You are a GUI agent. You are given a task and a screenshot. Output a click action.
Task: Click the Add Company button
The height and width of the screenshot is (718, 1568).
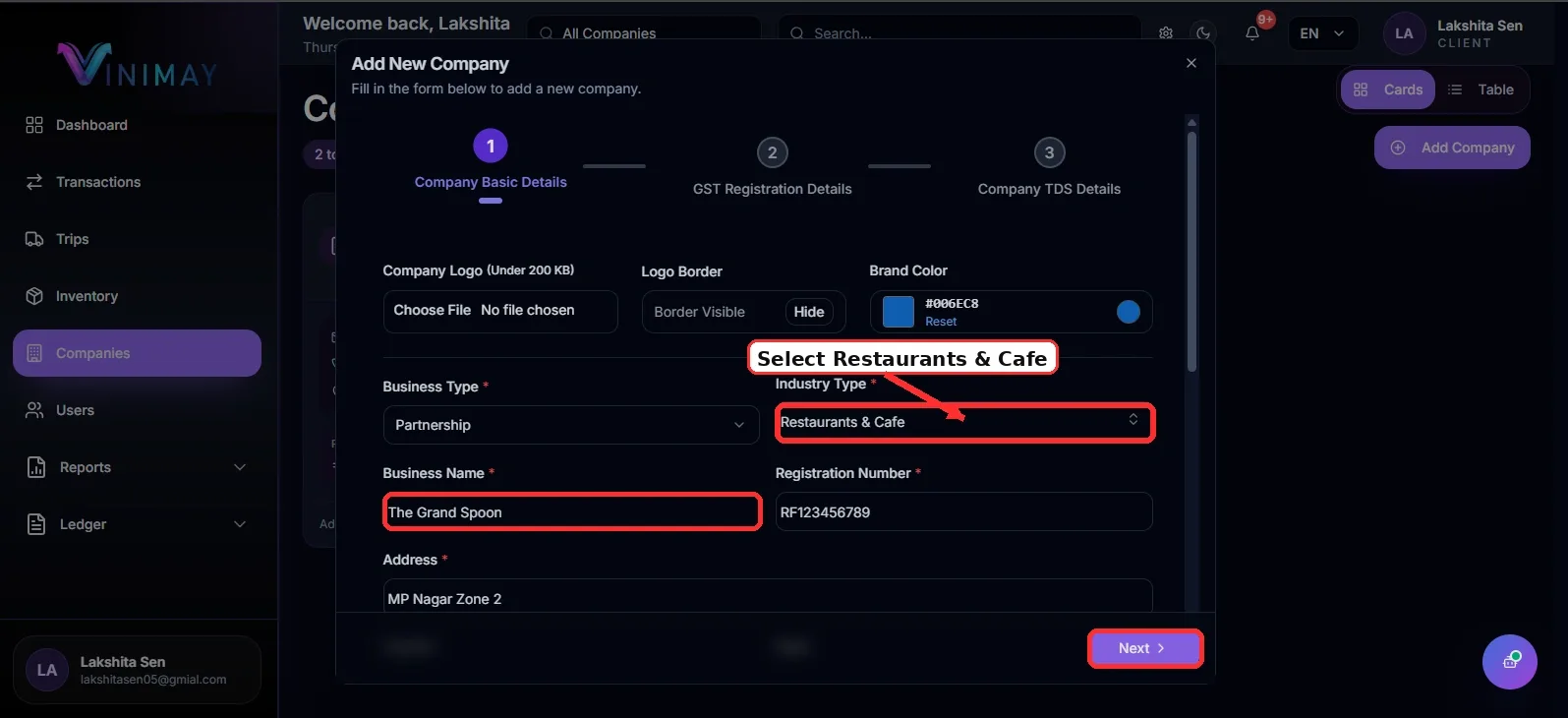[1452, 148]
